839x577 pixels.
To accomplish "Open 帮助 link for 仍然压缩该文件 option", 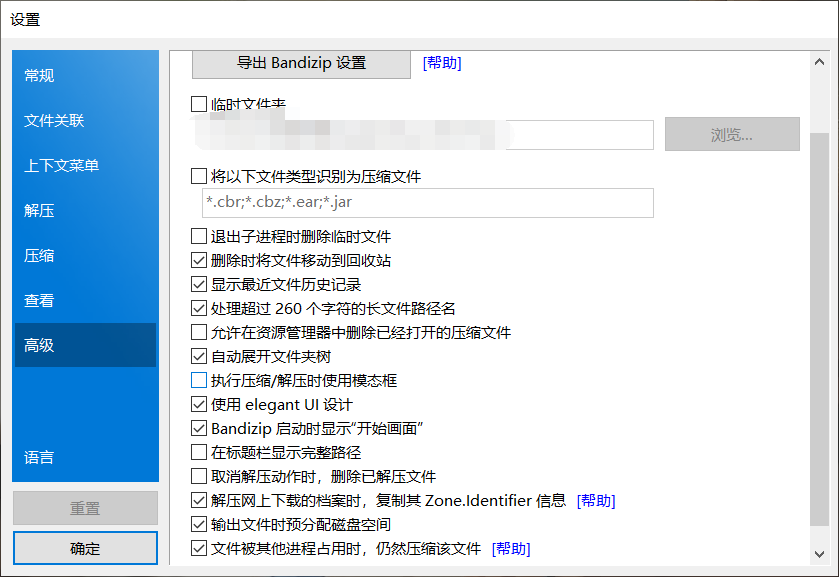I will click(511, 549).
